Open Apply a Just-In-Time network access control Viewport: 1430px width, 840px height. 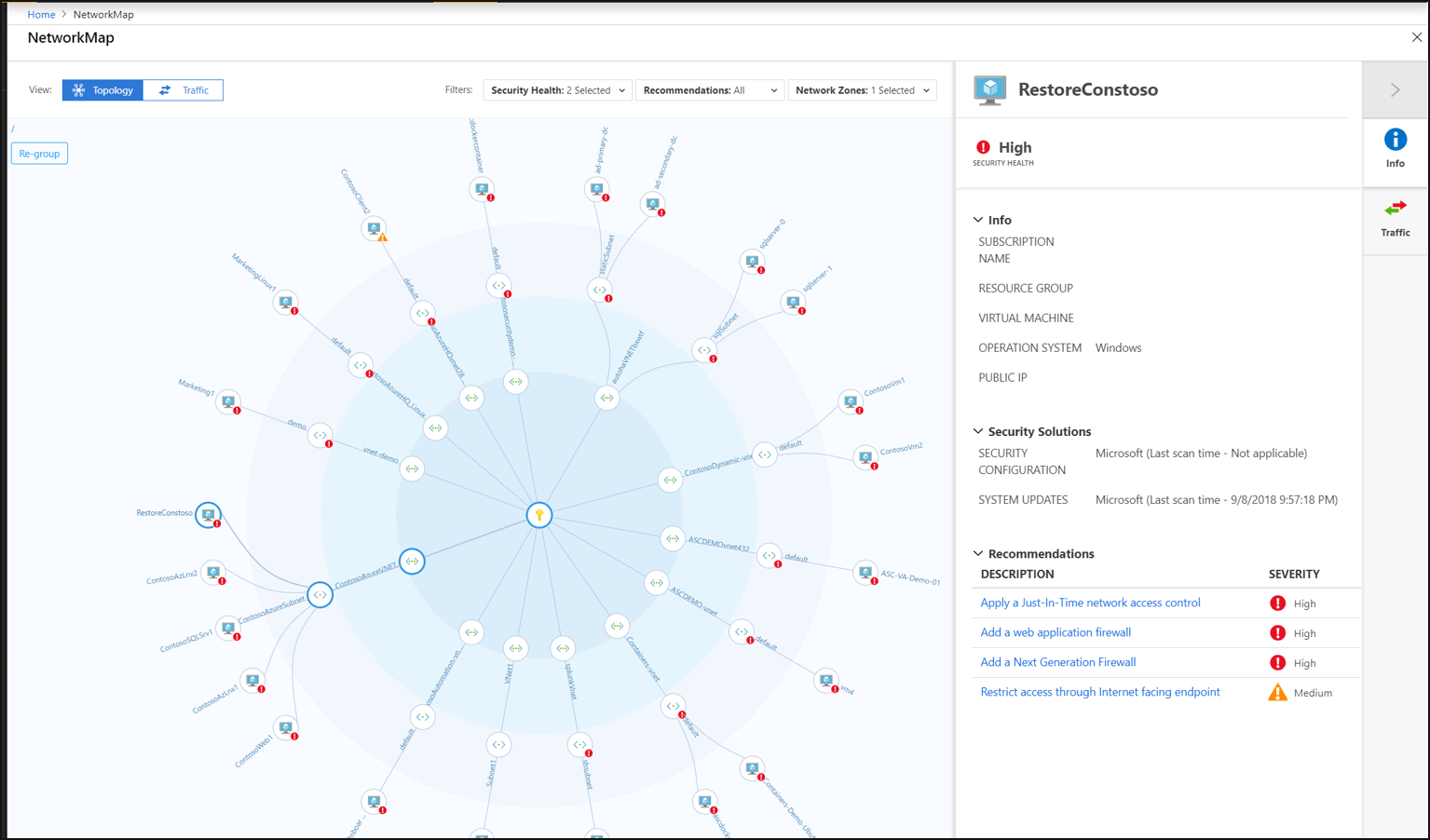click(x=1090, y=603)
